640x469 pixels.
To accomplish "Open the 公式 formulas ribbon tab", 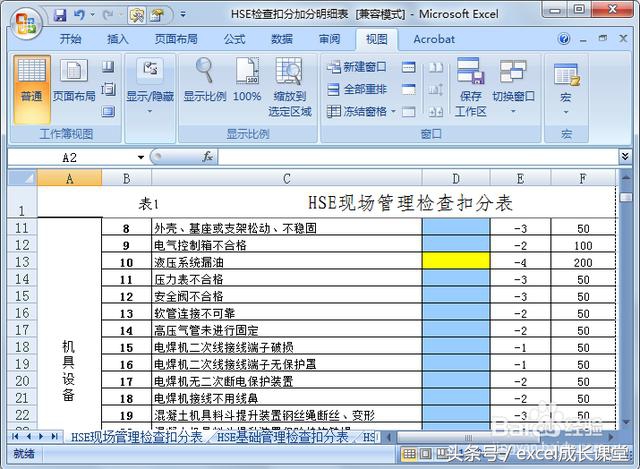I will (x=234, y=39).
